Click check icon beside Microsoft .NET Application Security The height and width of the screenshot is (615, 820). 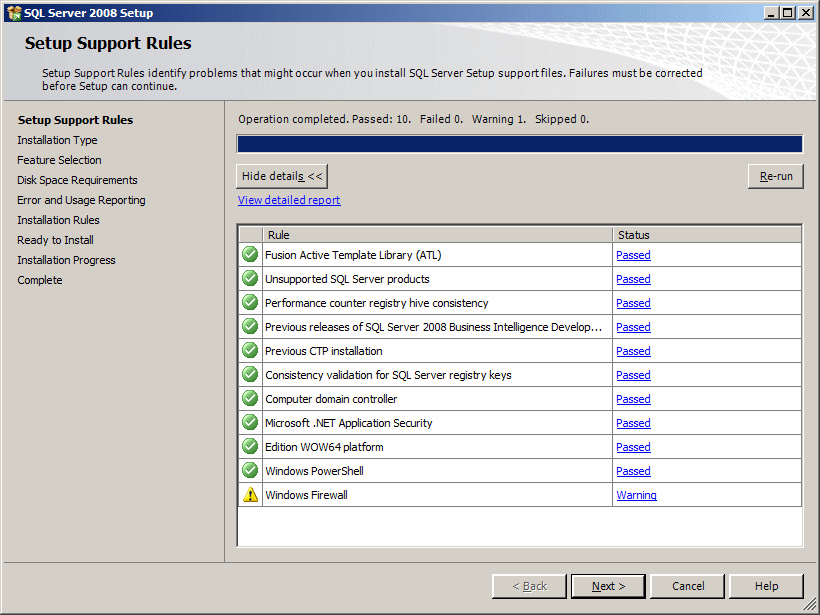(250, 423)
